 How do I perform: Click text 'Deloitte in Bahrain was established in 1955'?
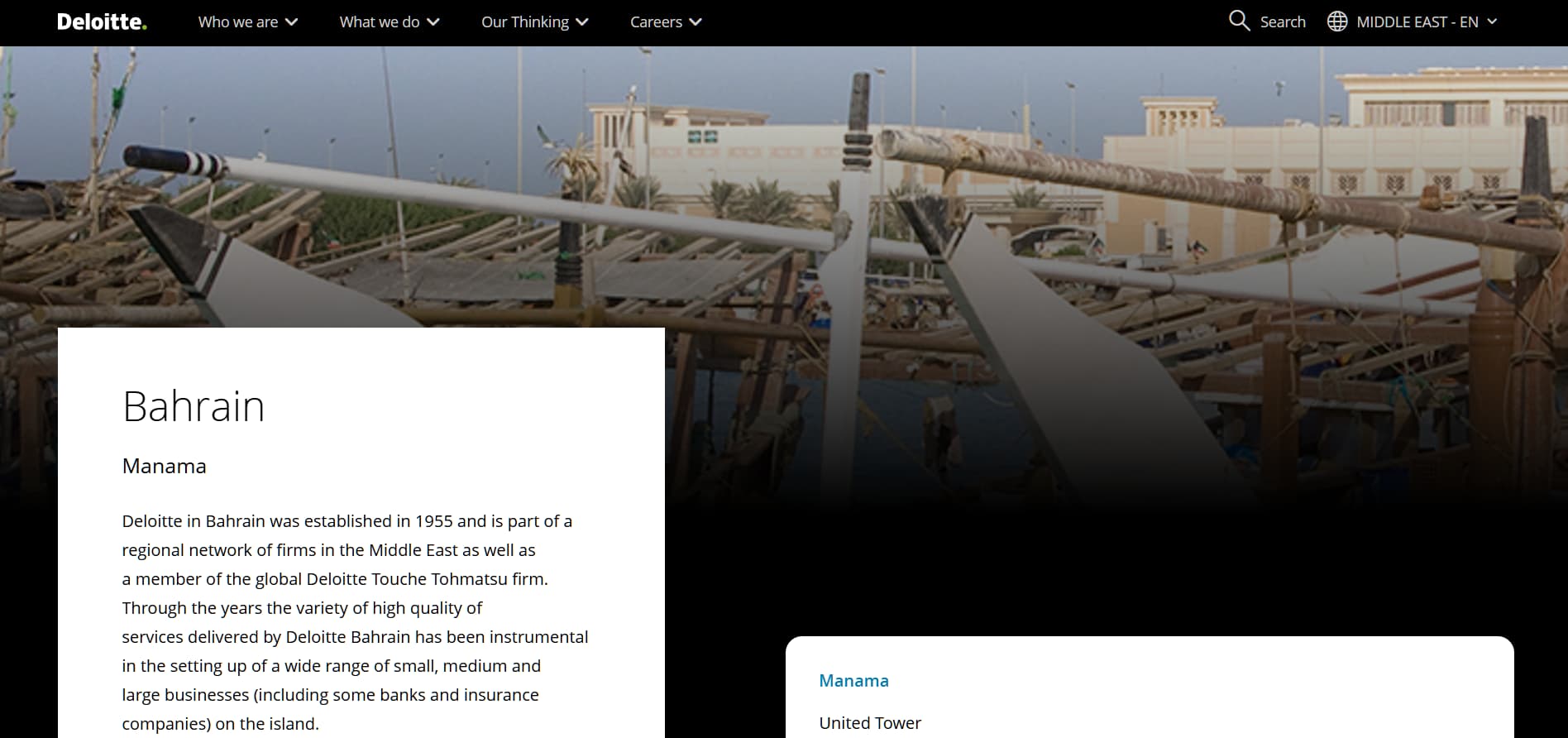287,521
